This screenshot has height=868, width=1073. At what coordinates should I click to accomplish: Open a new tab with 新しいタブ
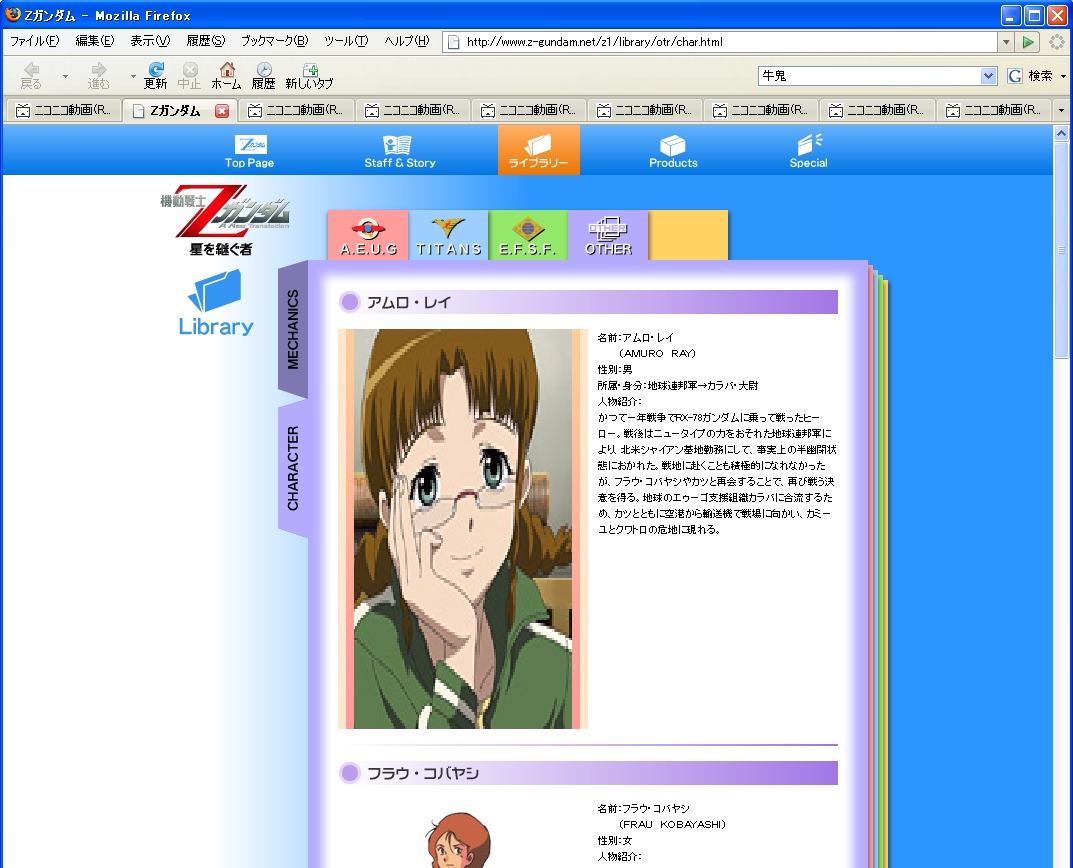point(309,75)
